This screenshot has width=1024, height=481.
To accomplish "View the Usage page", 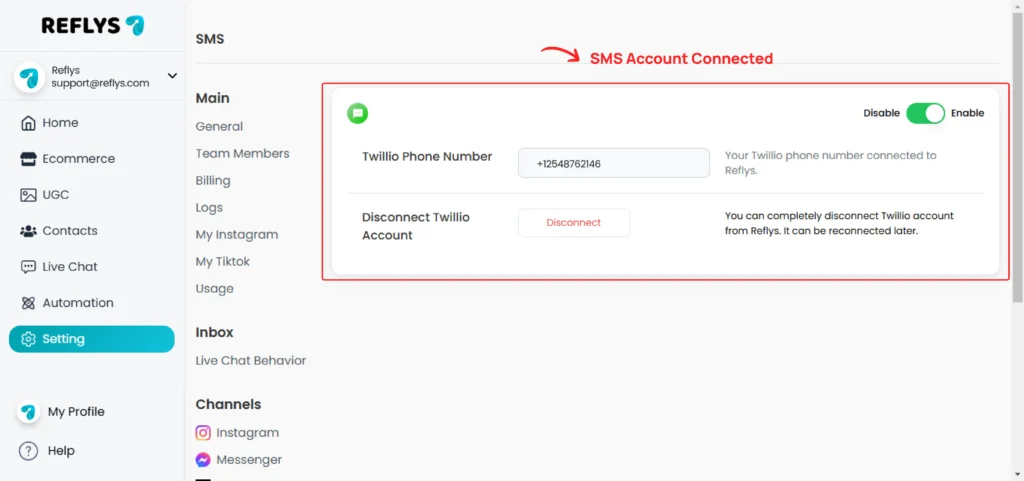I will 214,288.
